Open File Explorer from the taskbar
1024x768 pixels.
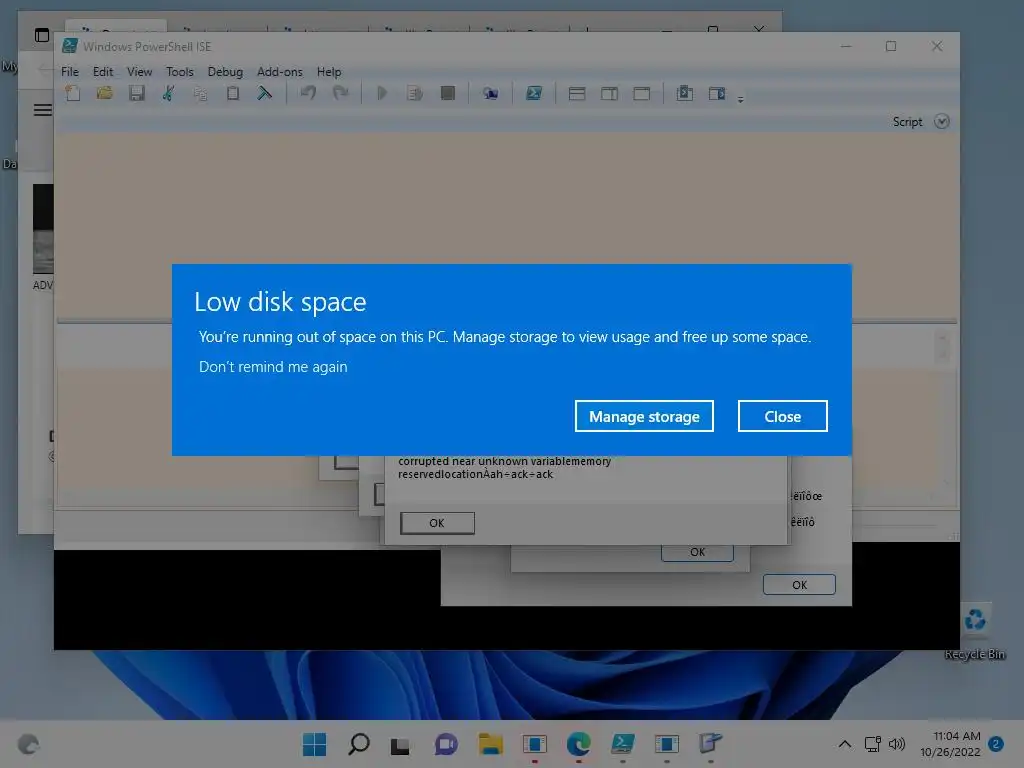(490, 744)
